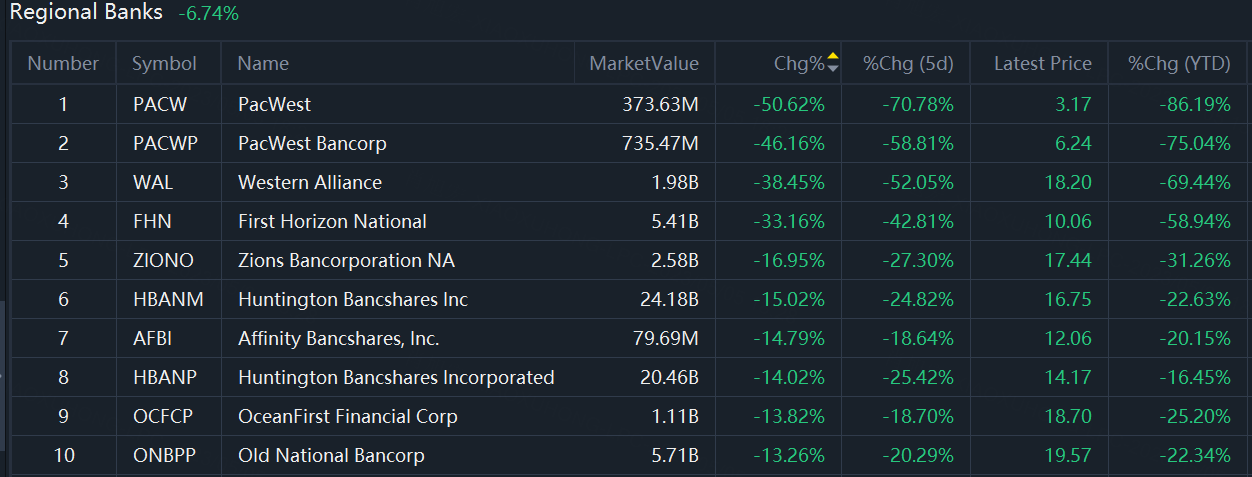Open Zions Bancorporation NA name

point(346,260)
